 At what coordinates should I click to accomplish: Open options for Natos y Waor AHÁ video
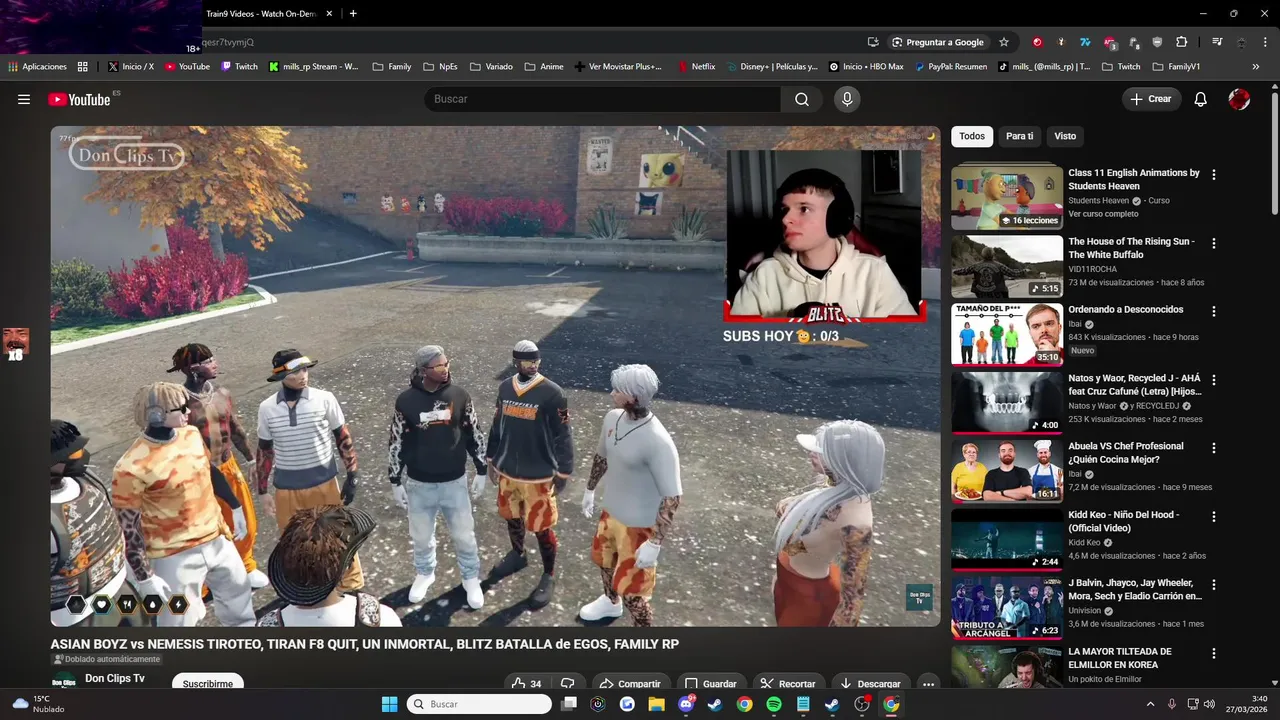pyautogui.click(x=1214, y=380)
